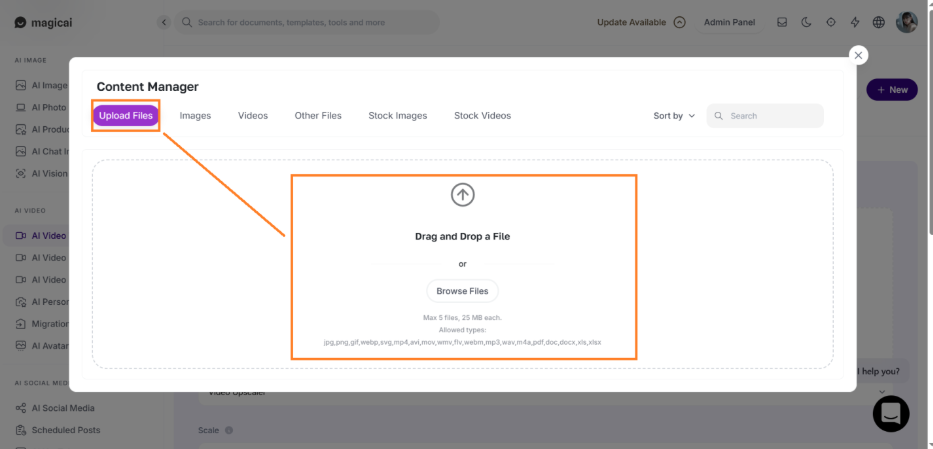This screenshot has height=449, width=933.
Task: Click the Migration sidebar icon
Action: pos(21,324)
